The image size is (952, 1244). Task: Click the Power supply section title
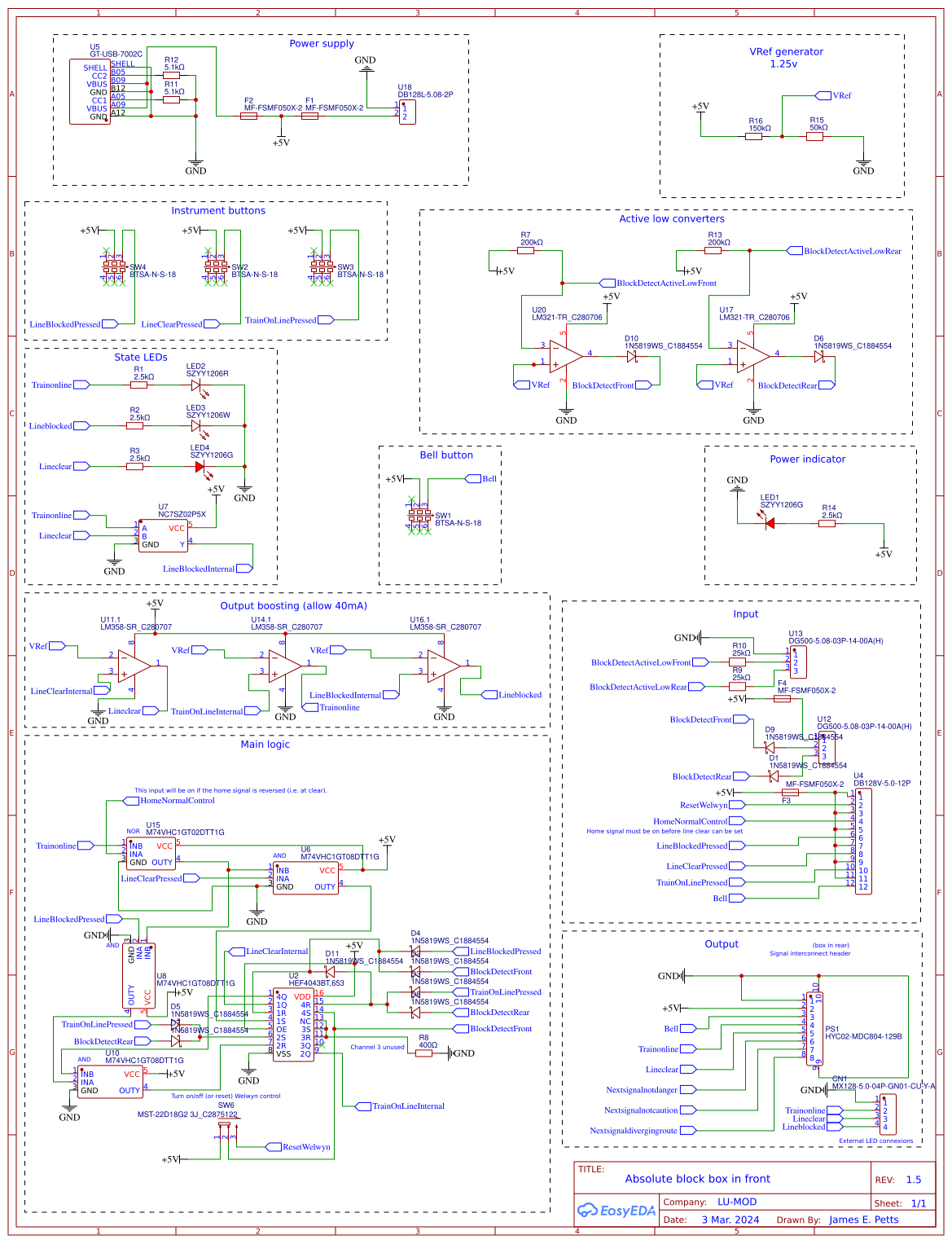tap(322, 43)
